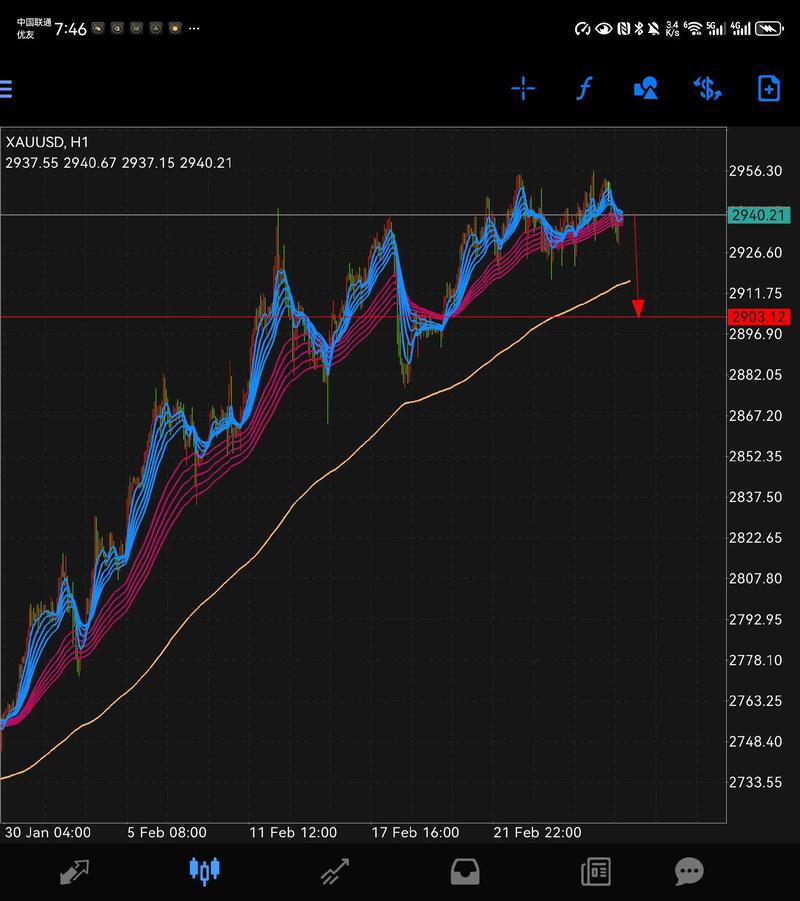Open the hamburger side menu
Viewport: 800px width, 901px height.
click(x=6, y=89)
